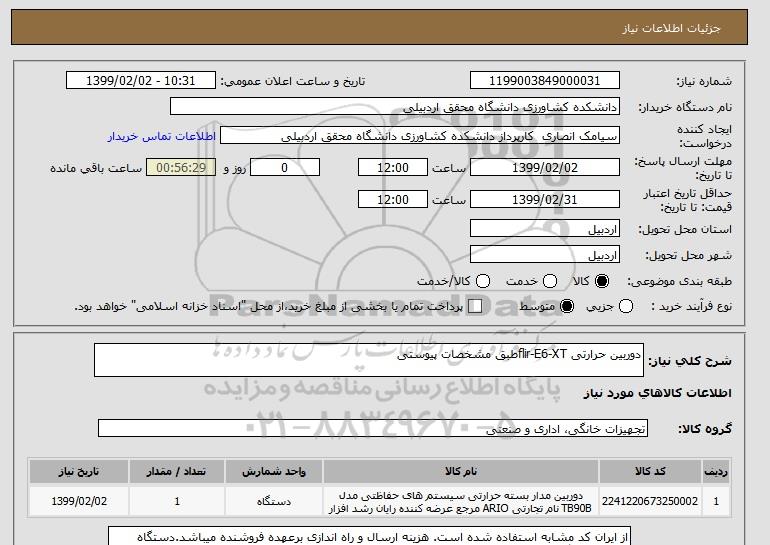Choose the جزیی purchase process option

pos(626,306)
